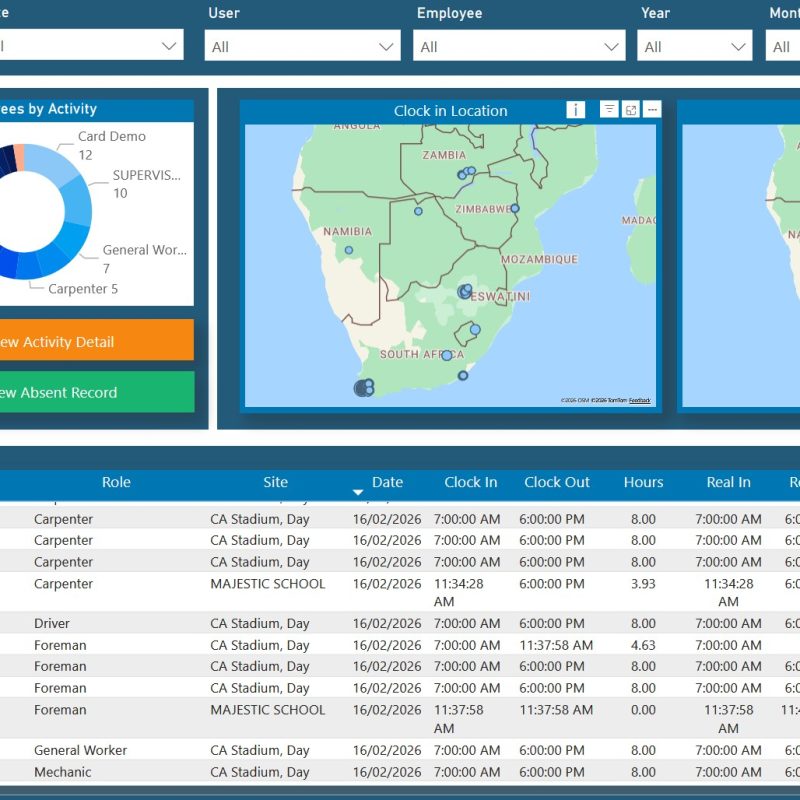
Task: Open the map in focus mode
Action: [x=631, y=110]
